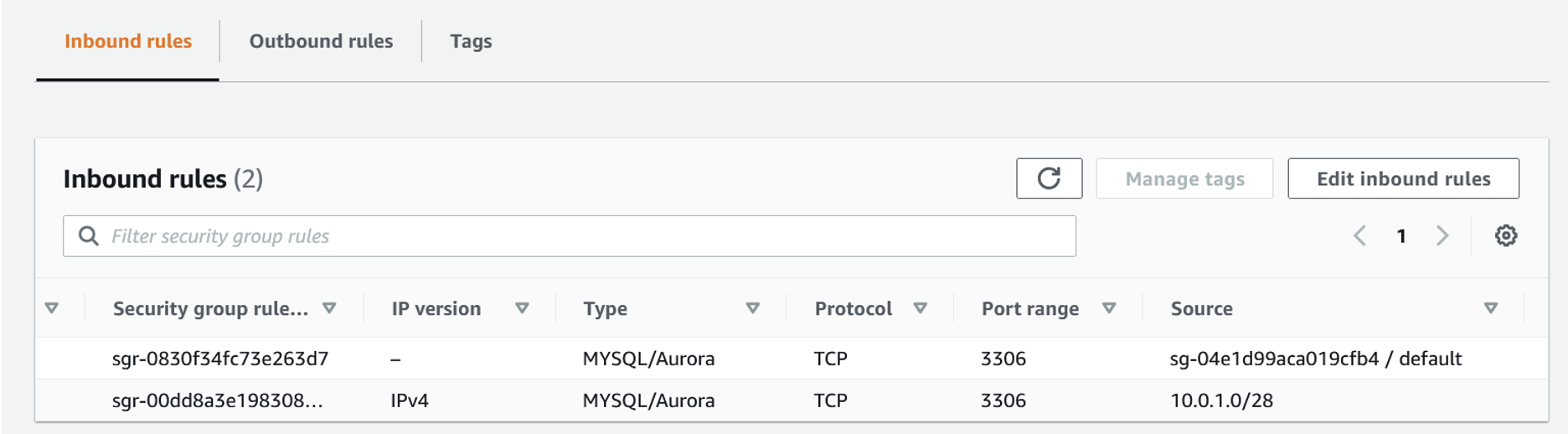
Task: Sort by Protocol column arrow
Action: [920, 308]
